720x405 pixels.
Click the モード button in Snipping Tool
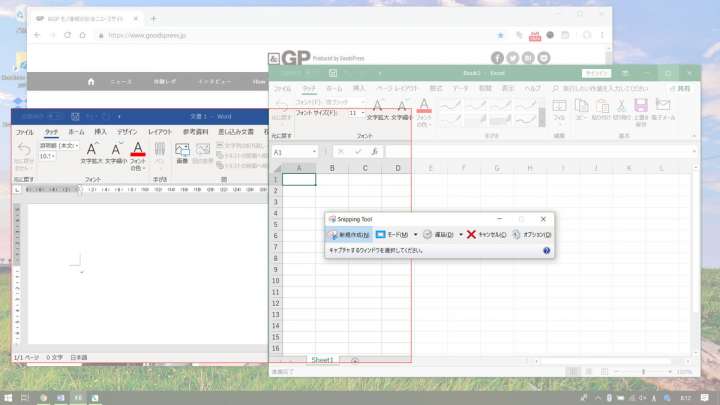(x=392, y=235)
